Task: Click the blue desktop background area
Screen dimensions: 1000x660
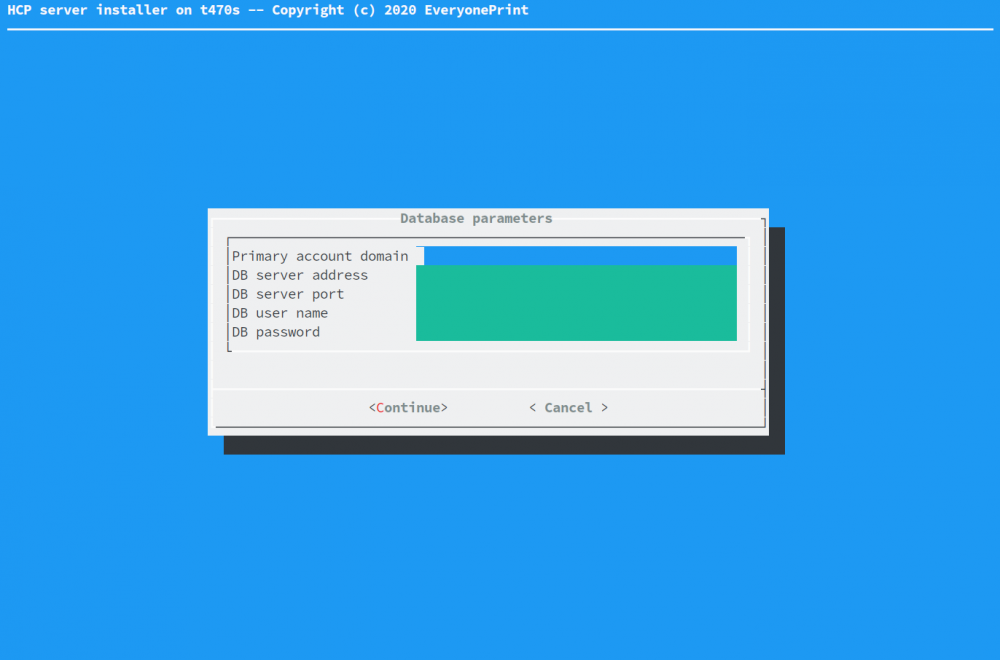Action: 100,550
